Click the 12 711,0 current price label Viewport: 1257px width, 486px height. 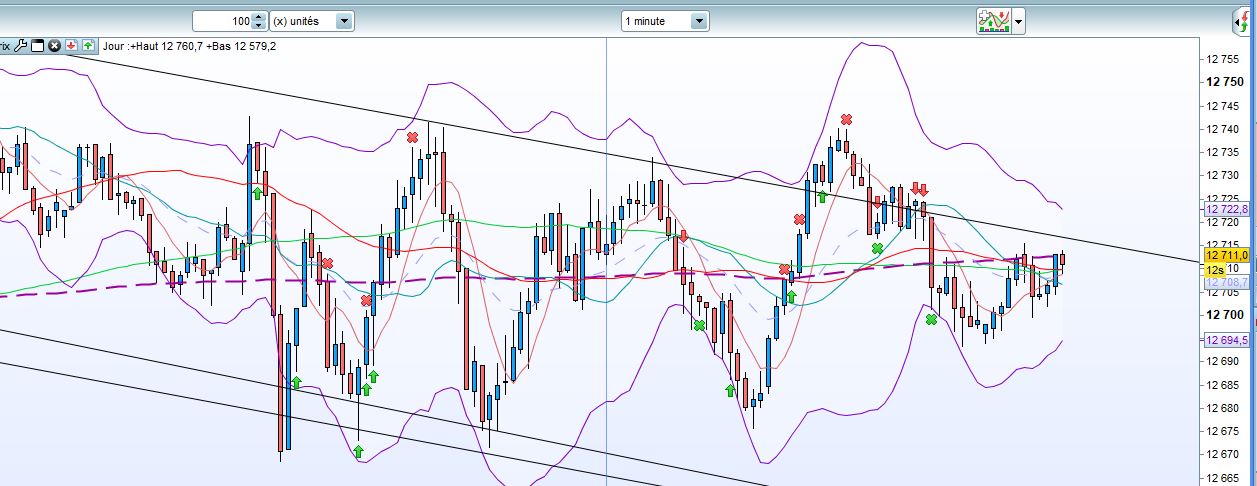coord(1228,255)
